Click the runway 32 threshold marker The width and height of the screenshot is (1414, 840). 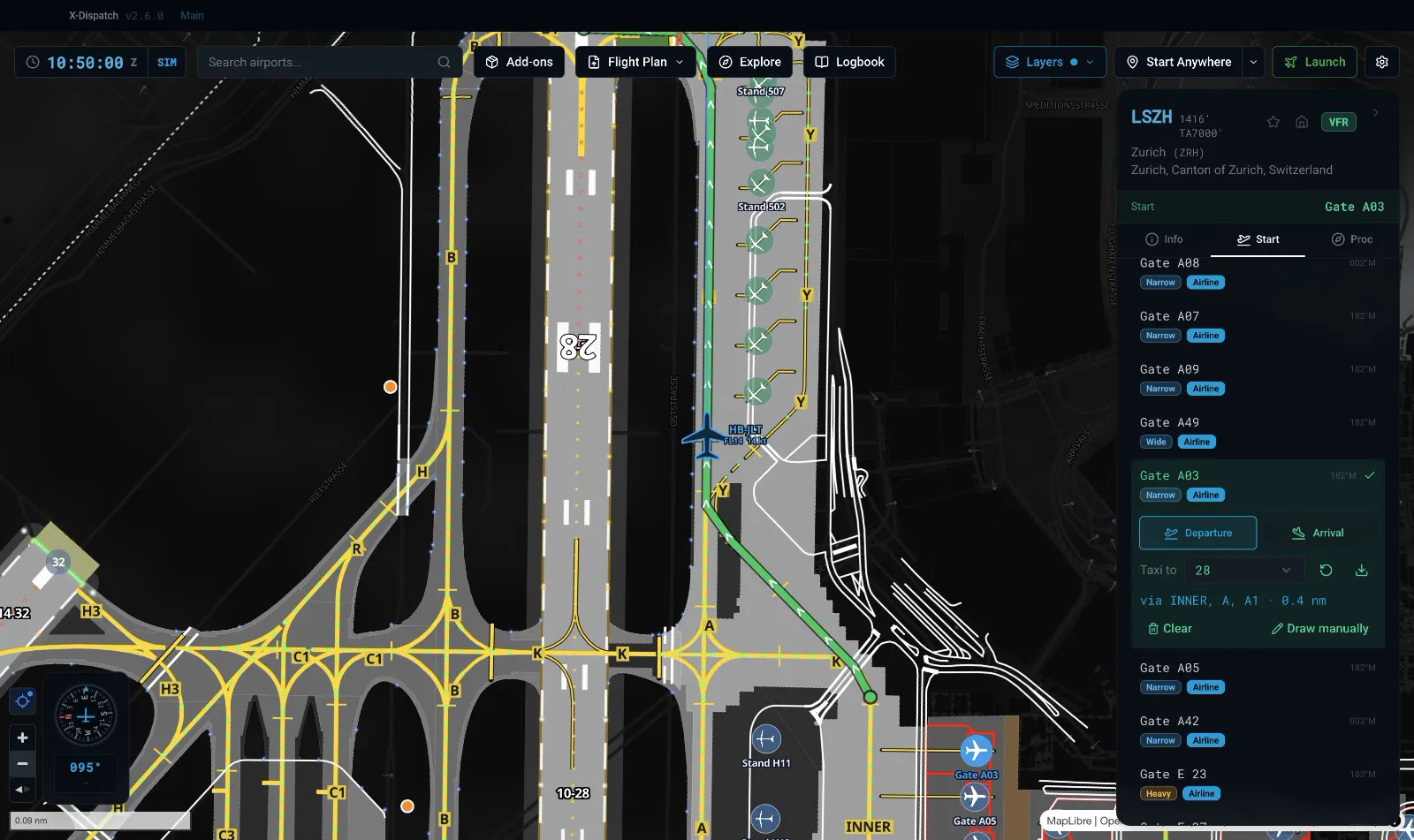[x=58, y=562]
